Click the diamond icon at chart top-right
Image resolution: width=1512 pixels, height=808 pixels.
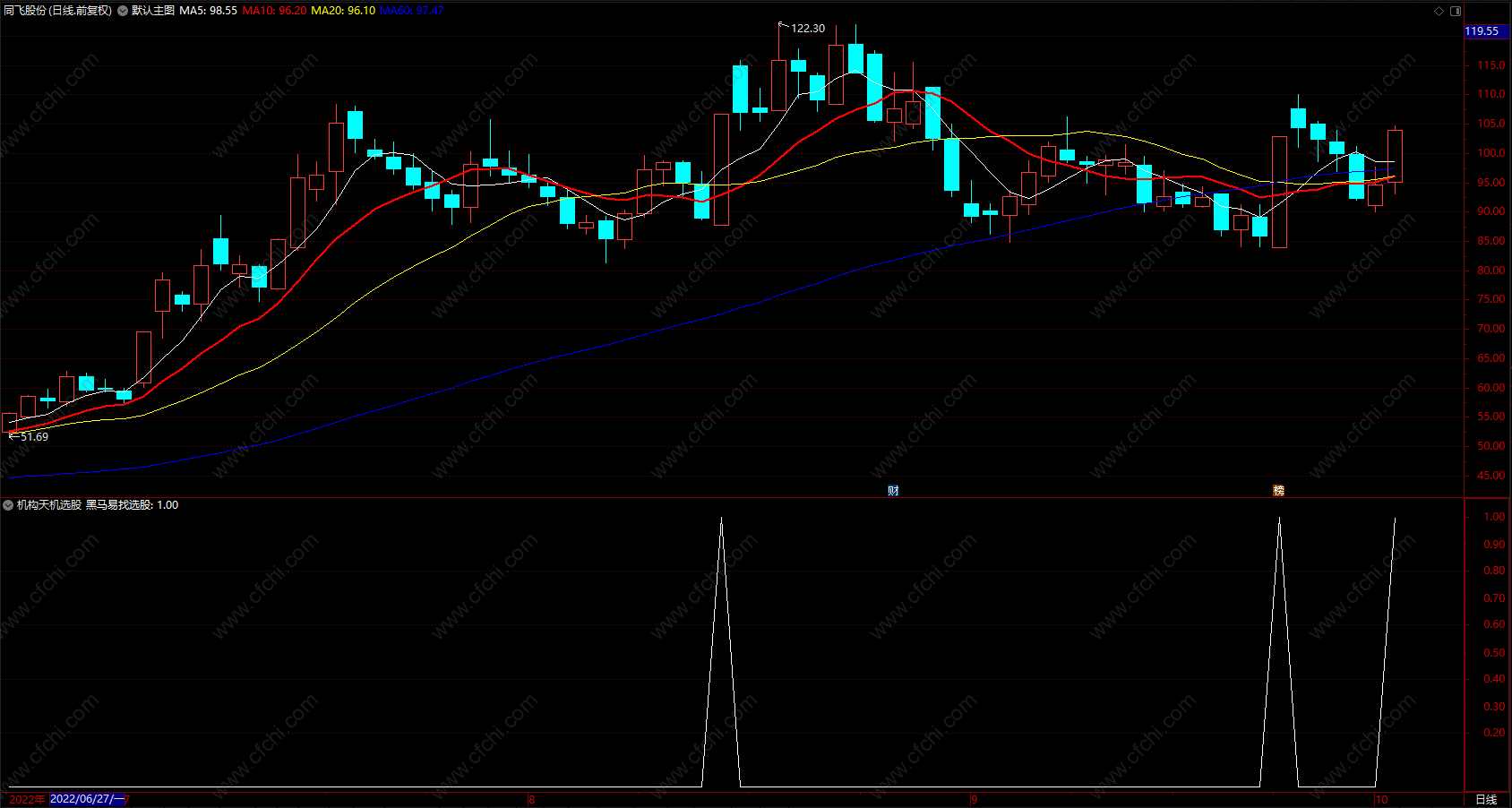[x=1439, y=11]
